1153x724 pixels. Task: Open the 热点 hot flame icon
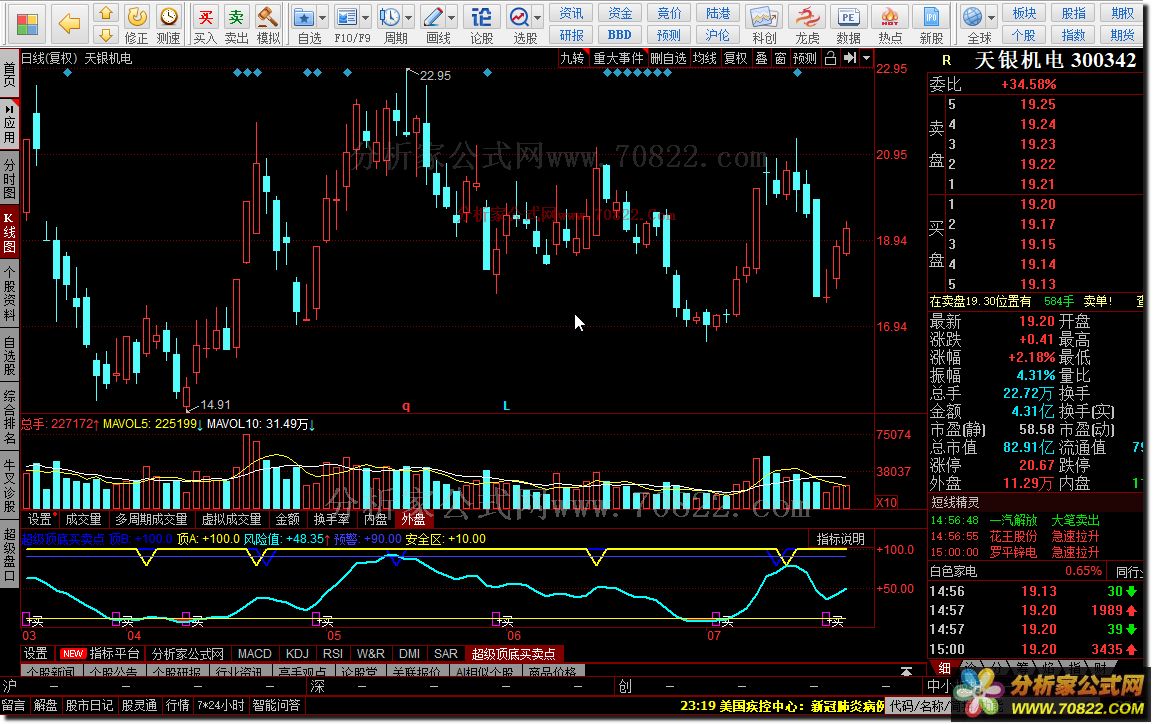pyautogui.click(x=890, y=16)
